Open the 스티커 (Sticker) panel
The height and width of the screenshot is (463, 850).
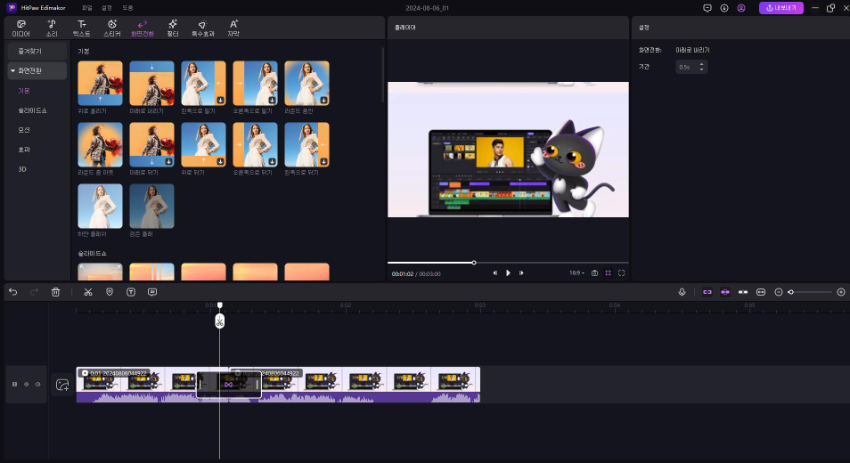coord(112,26)
